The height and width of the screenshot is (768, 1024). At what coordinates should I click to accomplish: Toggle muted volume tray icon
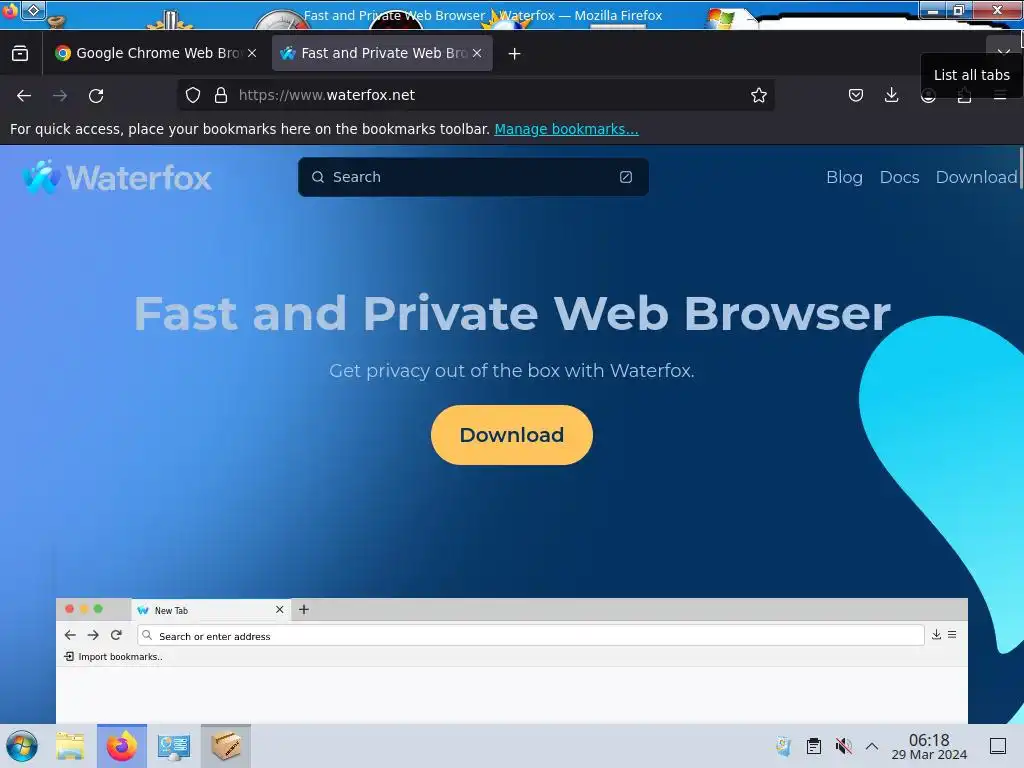(843, 746)
